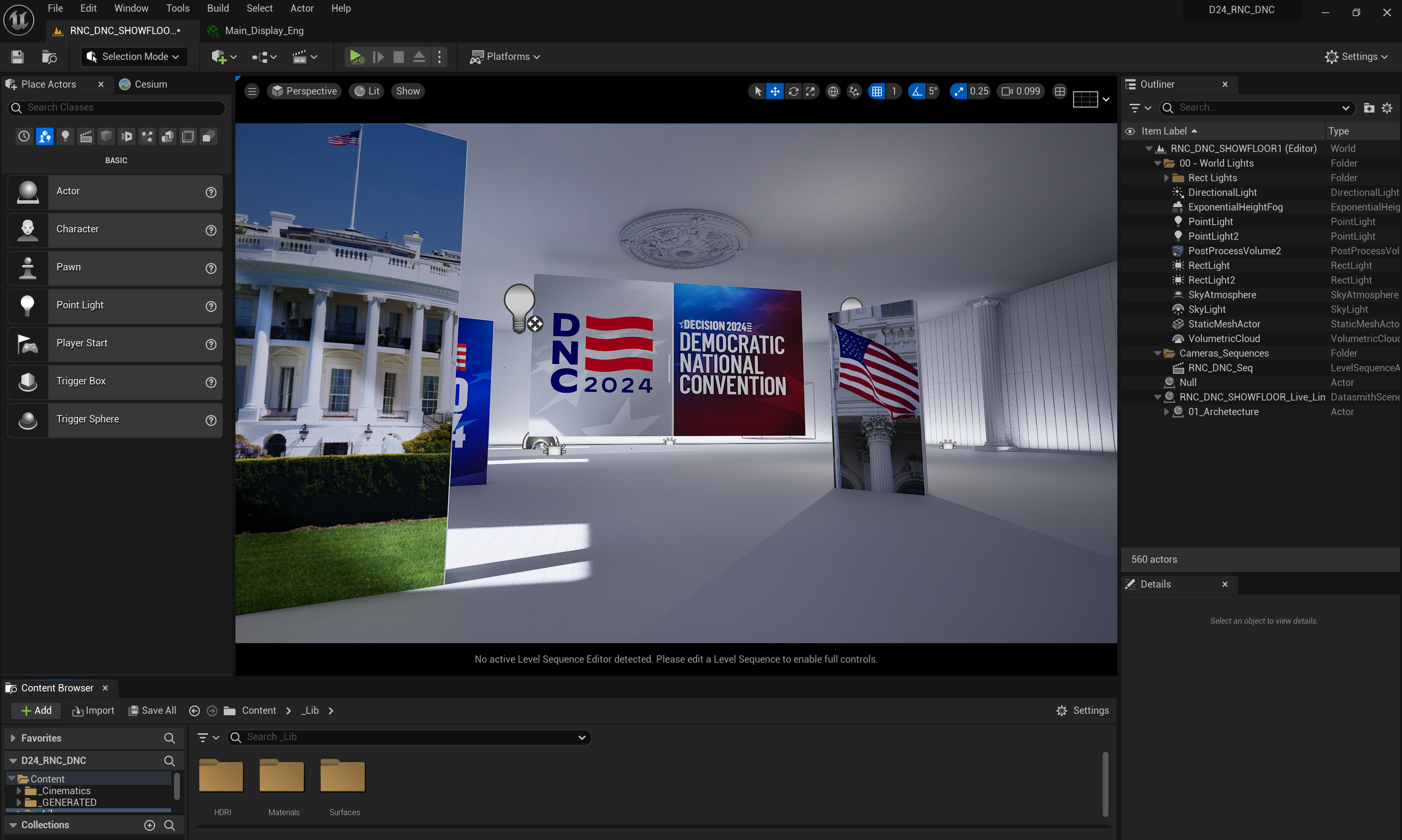
Task: Click the Show button in viewport
Action: 408,91
